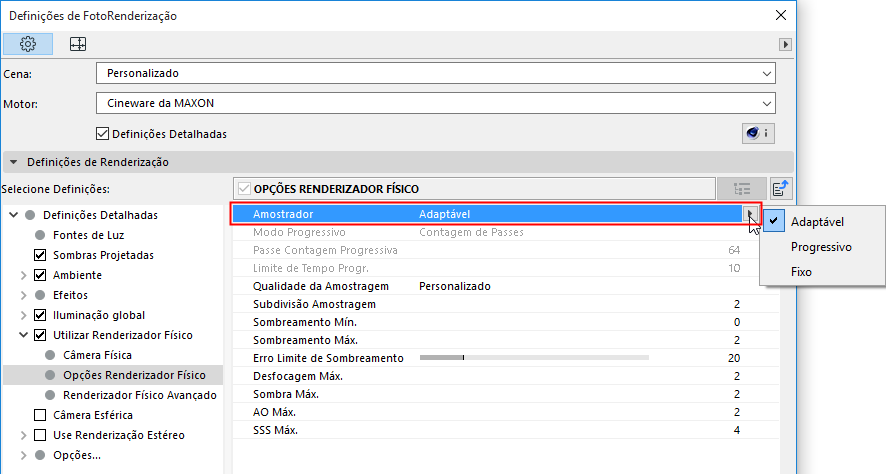Select Progressivo in the popup menu

[821, 247]
